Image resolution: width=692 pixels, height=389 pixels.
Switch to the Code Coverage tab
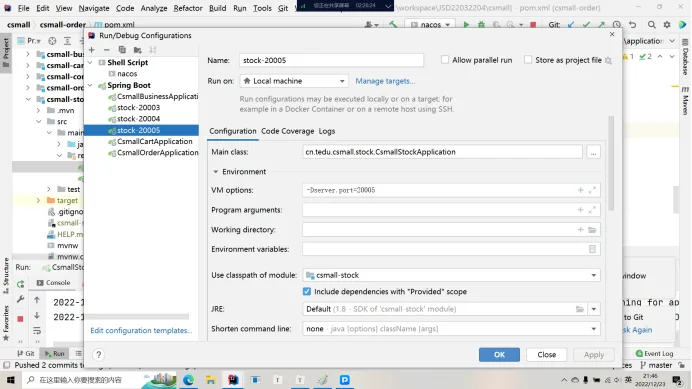287,131
